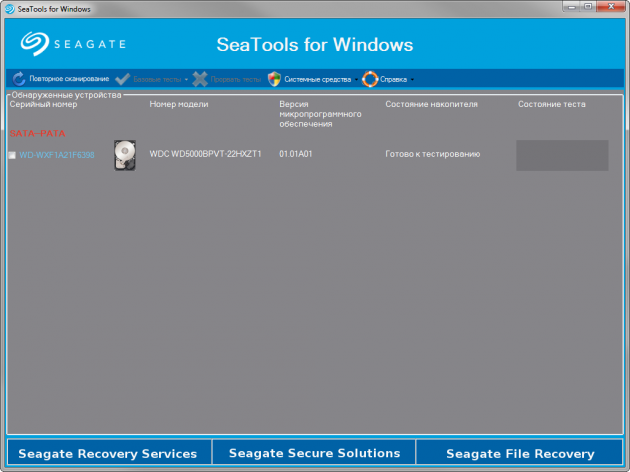
Task: Click the Состояние теста column header
Action: tap(552, 104)
